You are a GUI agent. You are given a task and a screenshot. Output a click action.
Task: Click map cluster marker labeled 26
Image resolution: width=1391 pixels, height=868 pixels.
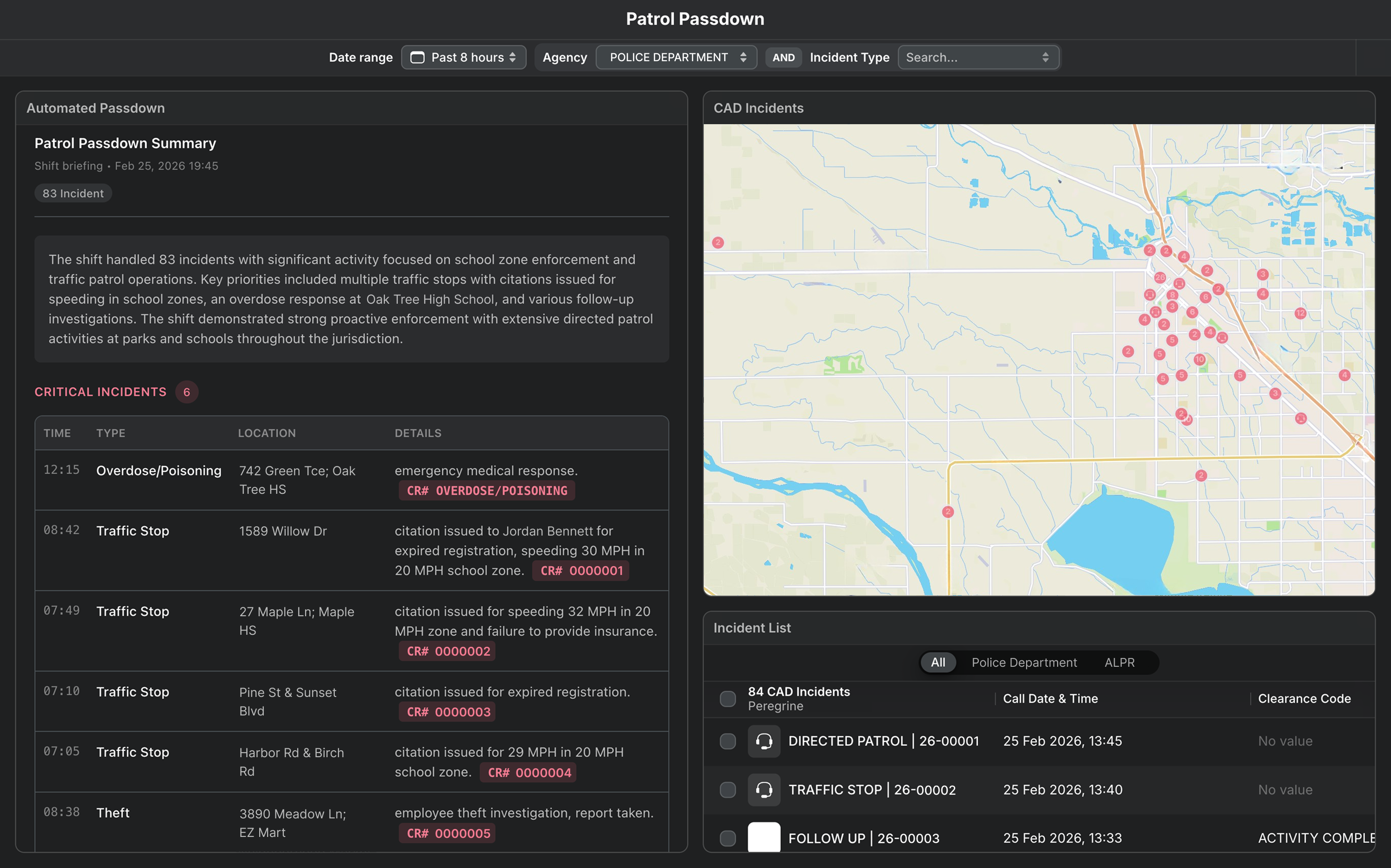[1160, 277]
